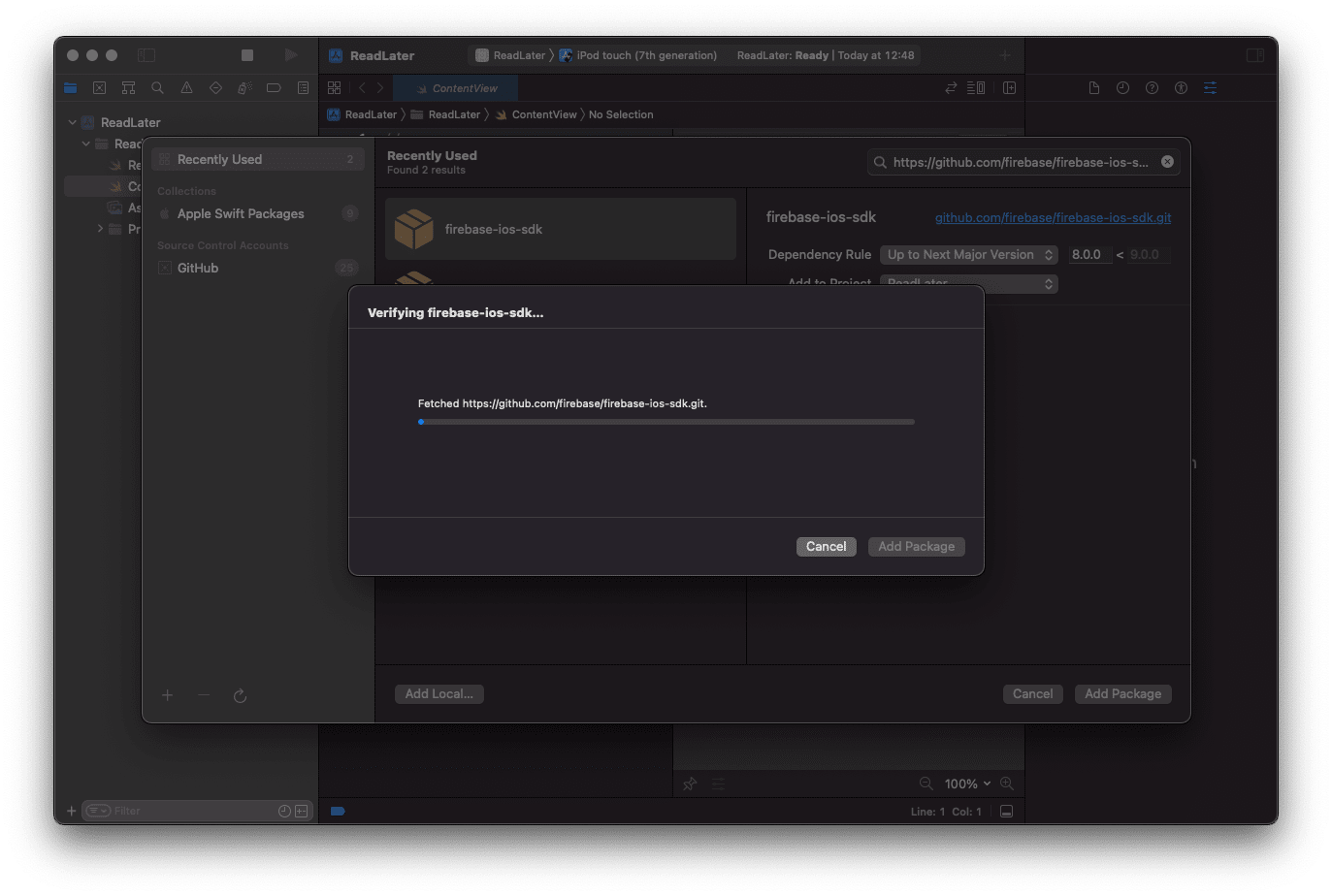Image resolution: width=1332 pixels, height=896 pixels.
Task: Select the ContentView editor tab
Action: [x=457, y=88]
